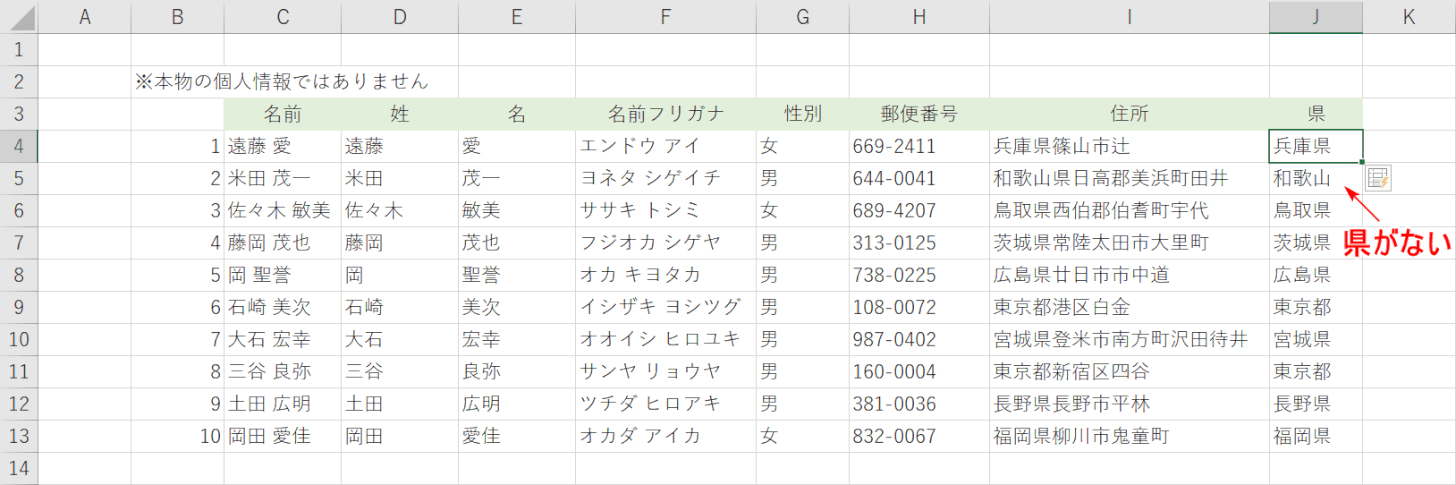The height and width of the screenshot is (485, 1456).
Task: Click header cell 性別
Action: pyautogui.click(x=802, y=114)
